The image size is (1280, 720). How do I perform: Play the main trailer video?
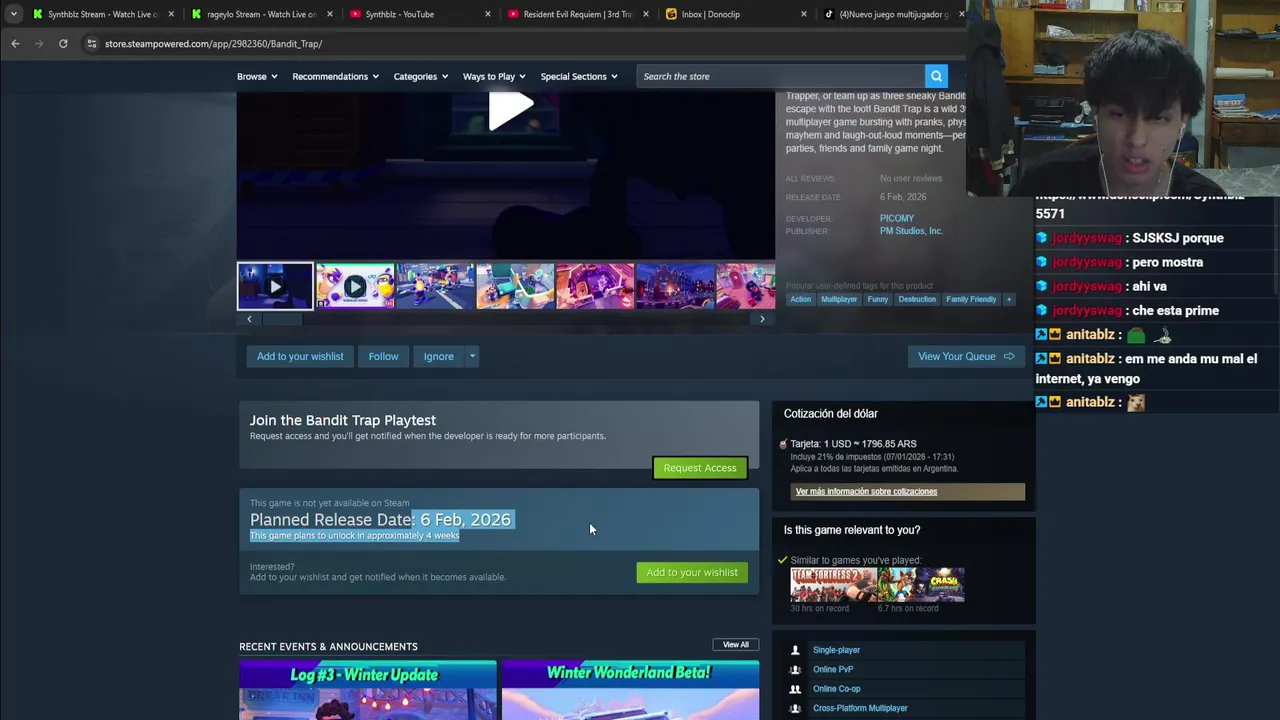click(x=510, y=110)
